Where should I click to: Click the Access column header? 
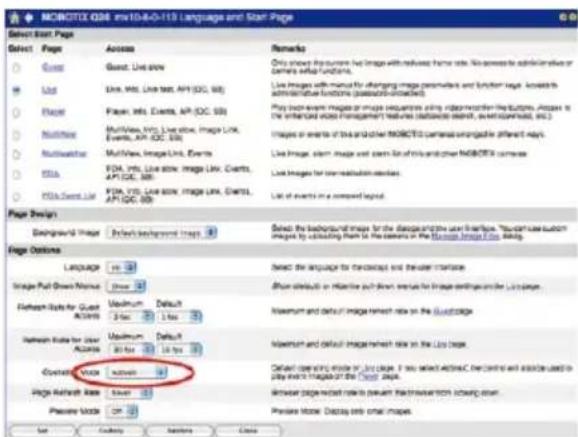click(x=120, y=49)
